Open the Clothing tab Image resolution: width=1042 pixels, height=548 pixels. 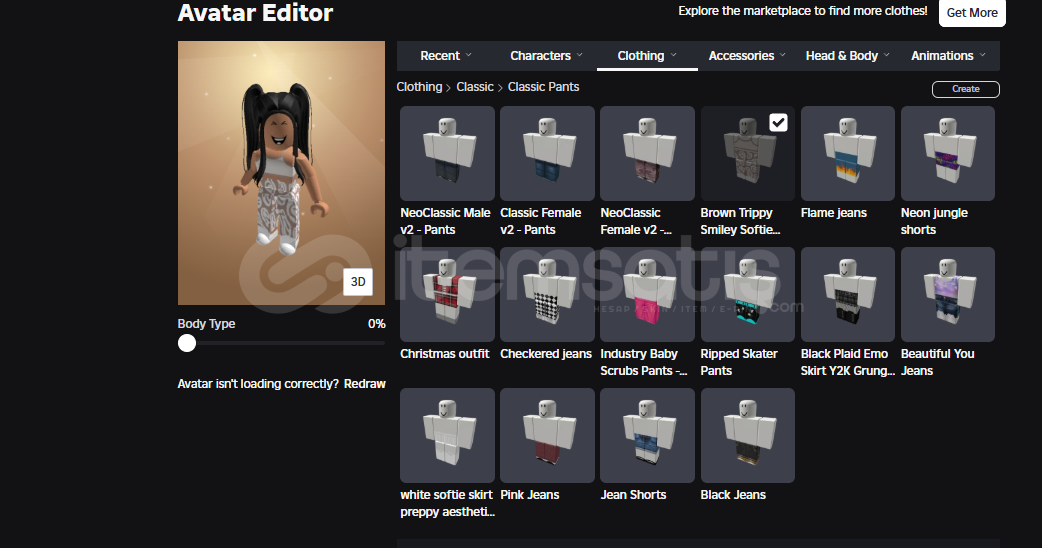(x=647, y=56)
